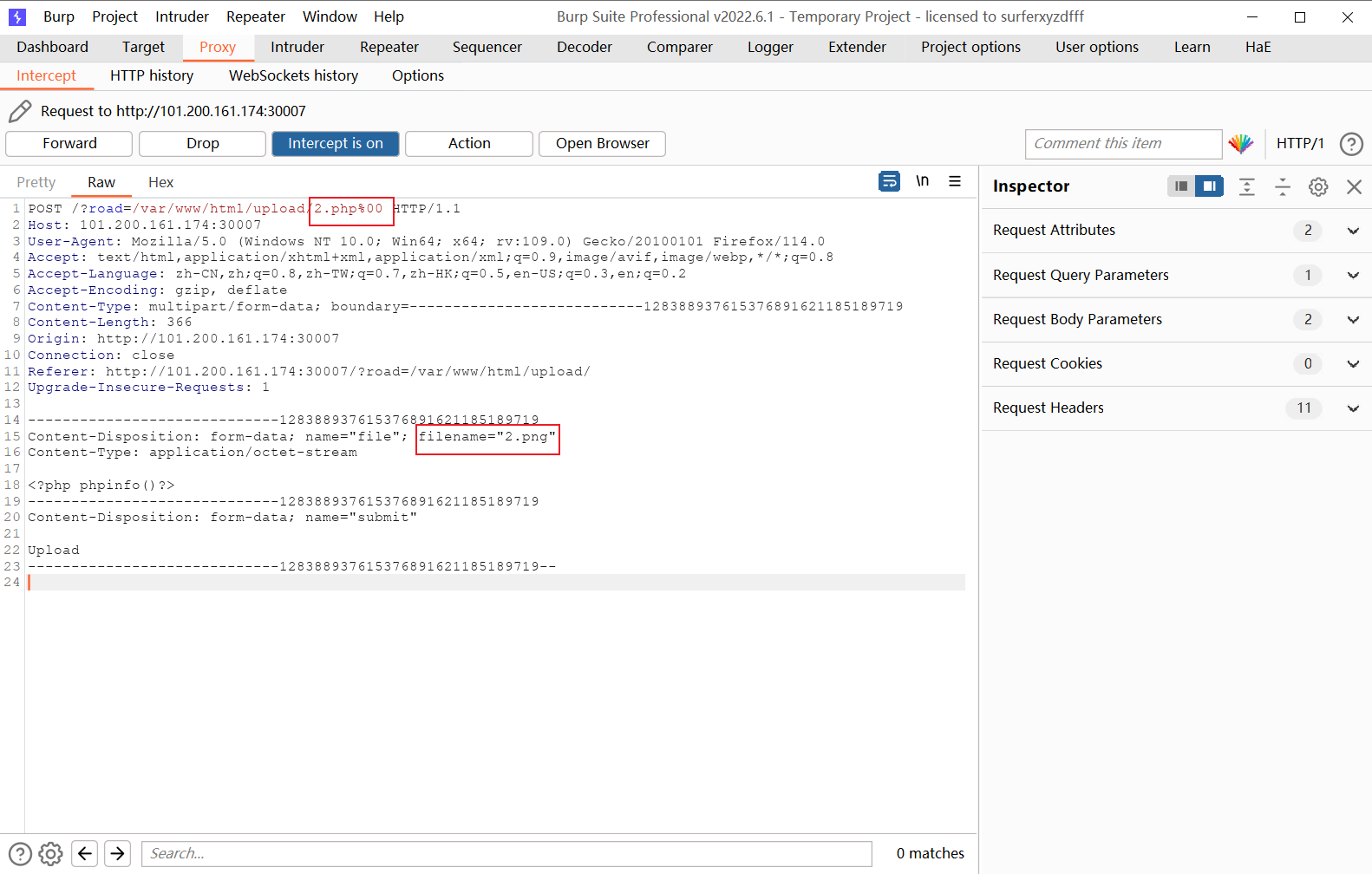Open the highlight color picker icon
Image resolution: width=1372 pixels, height=874 pixels.
point(1241,144)
